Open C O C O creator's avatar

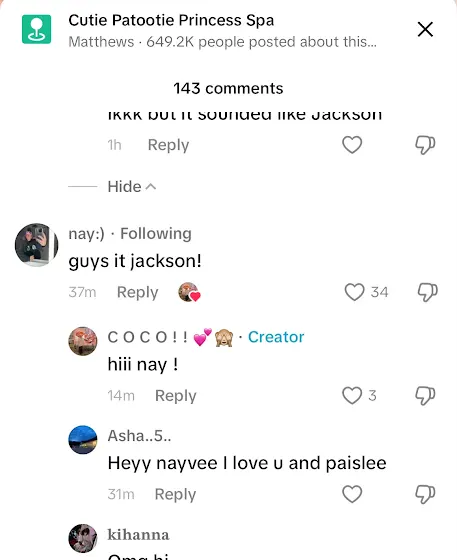coord(83,341)
